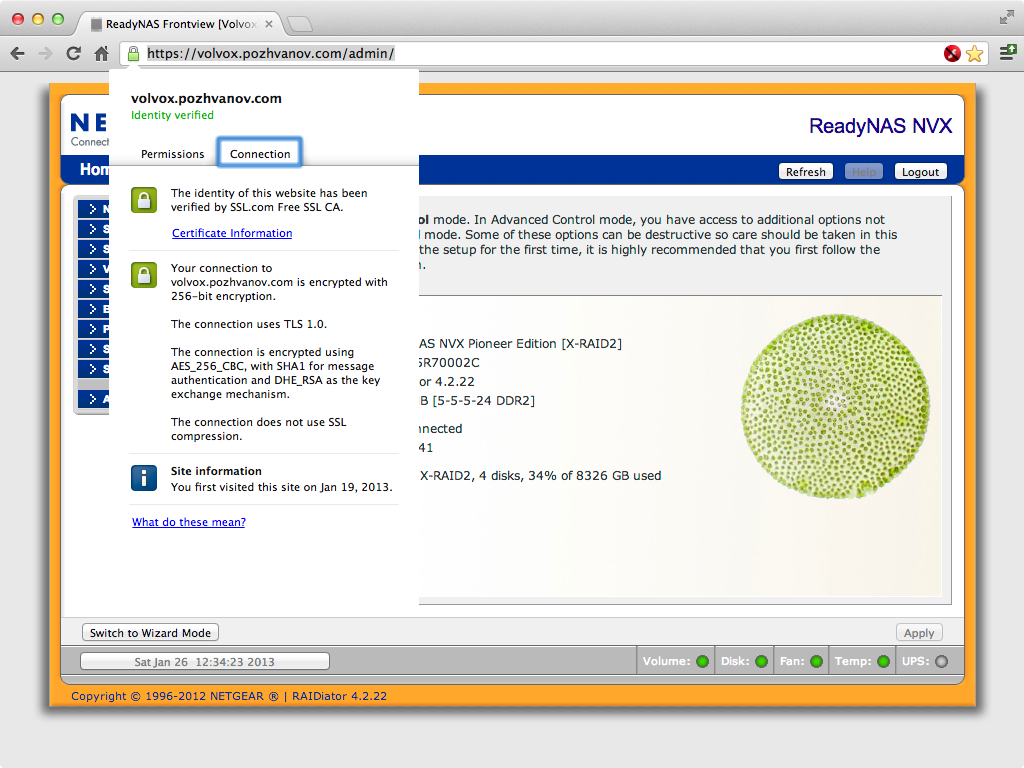The image size is (1024, 768).
Task: Expand the seventh sidebar menu arrow
Action: click(93, 328)
